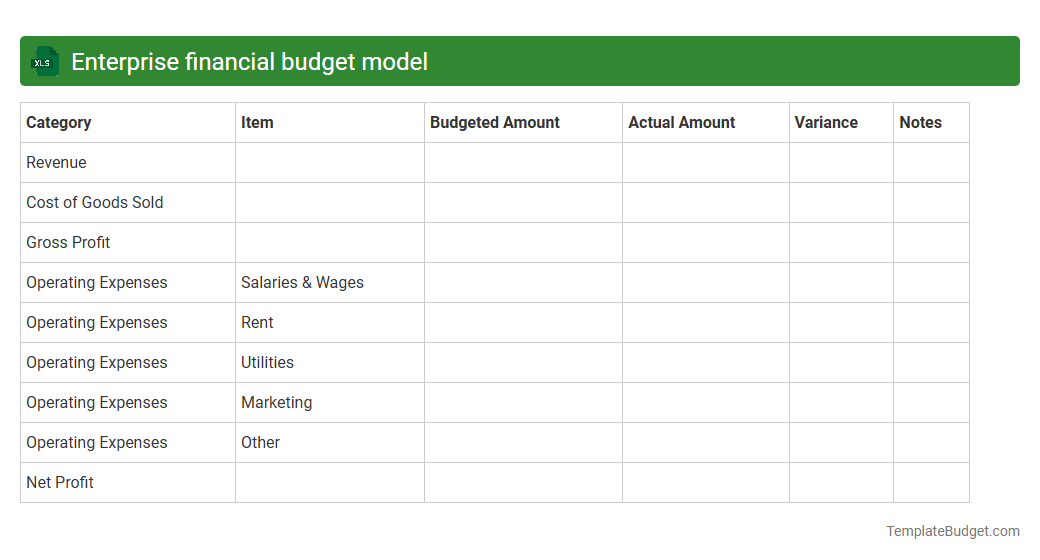The width and height of the screenshot is (1040, 560).
Task: Click the empty Item cell for Revenue
Action: [x=330, y=163]
